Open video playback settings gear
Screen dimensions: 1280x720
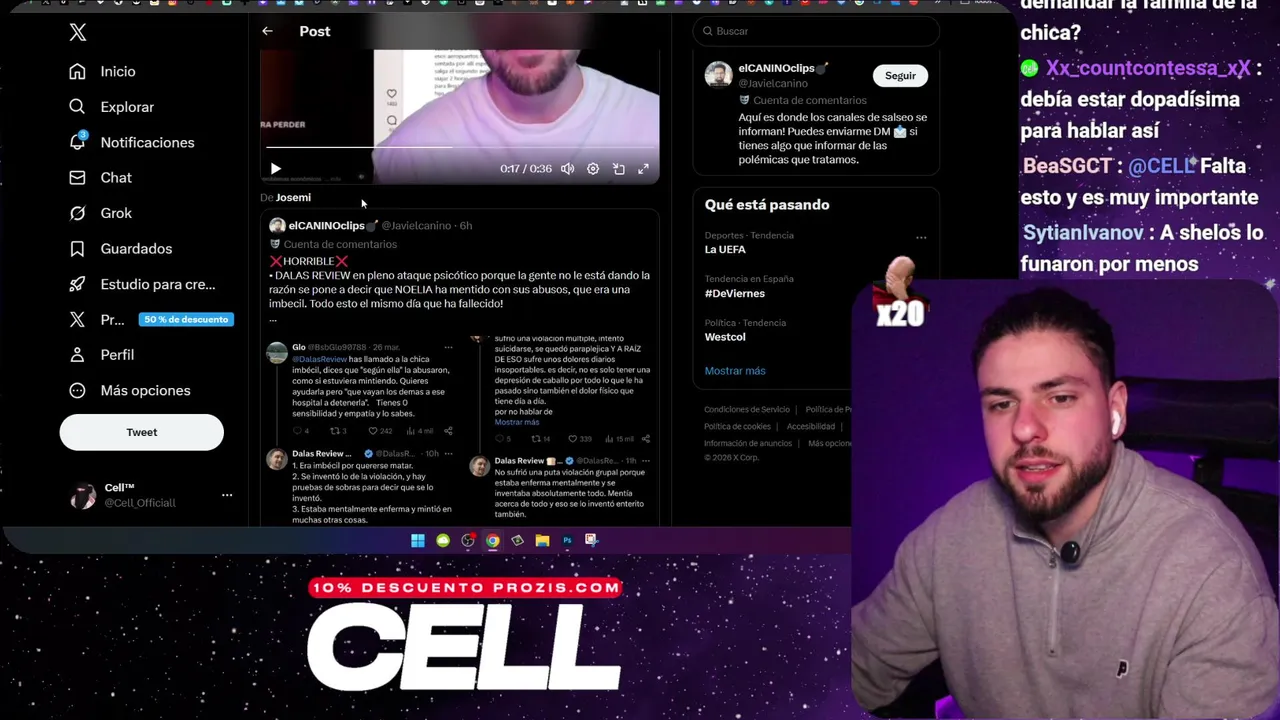click(x=593, y=169)
